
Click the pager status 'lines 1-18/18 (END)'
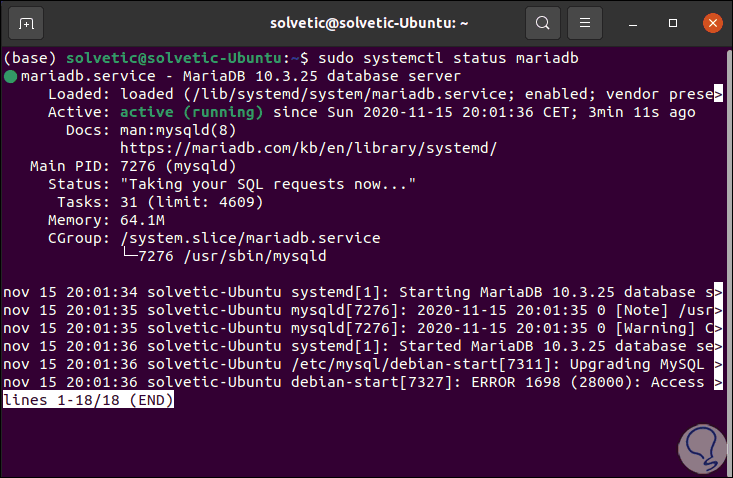click(x=89, y=400)
